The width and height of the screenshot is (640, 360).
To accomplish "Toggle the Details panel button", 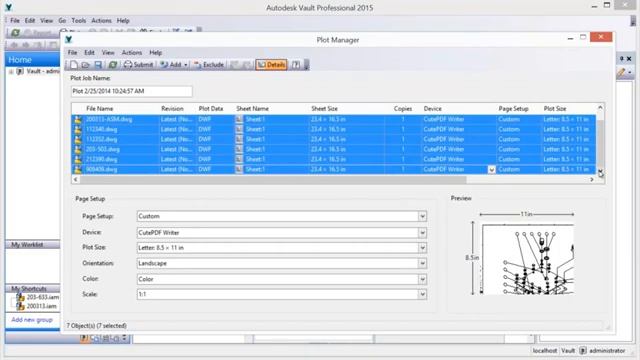I will pyautogui.click(x=271, y=65).
